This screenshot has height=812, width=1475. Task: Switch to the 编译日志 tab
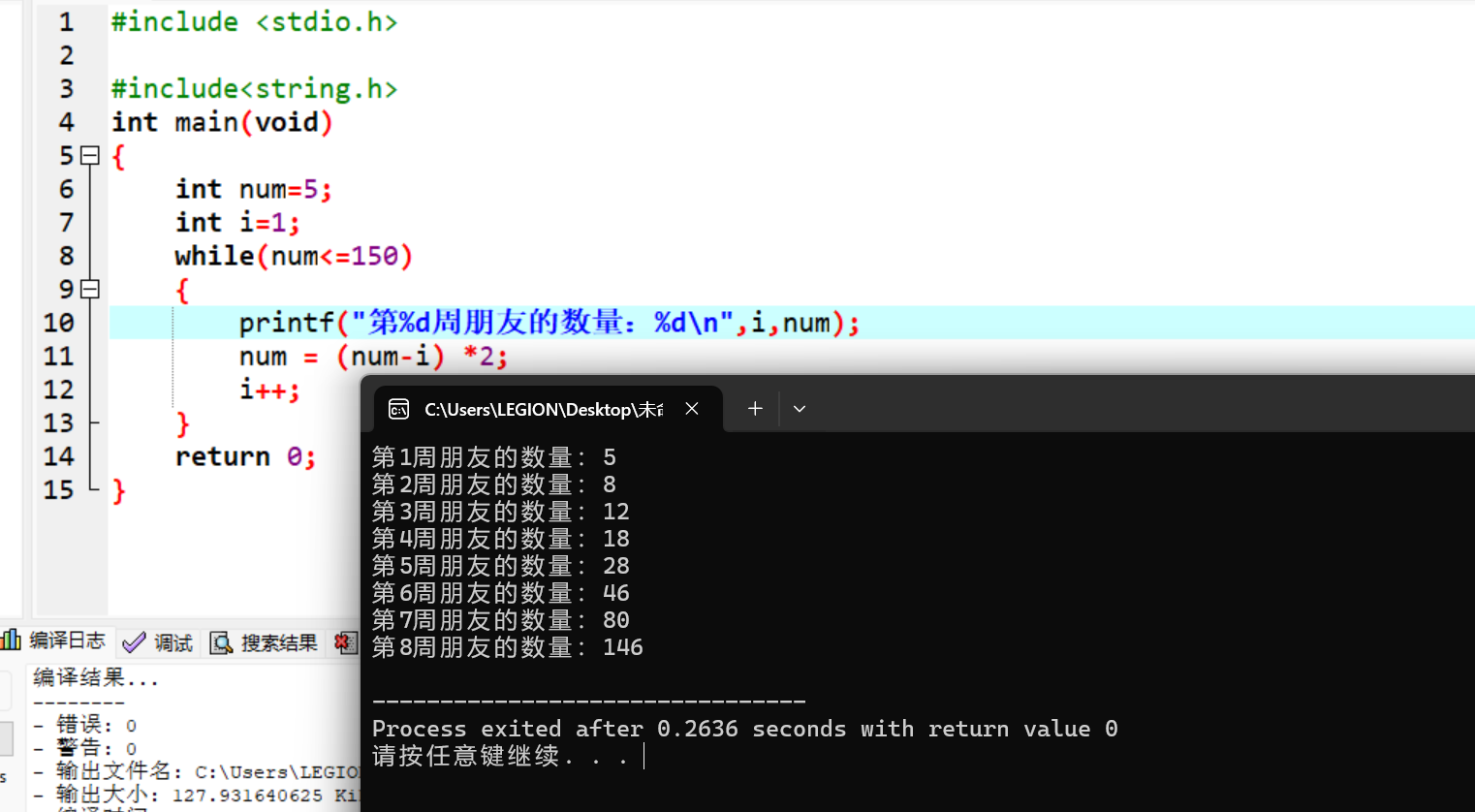[54, 640]
